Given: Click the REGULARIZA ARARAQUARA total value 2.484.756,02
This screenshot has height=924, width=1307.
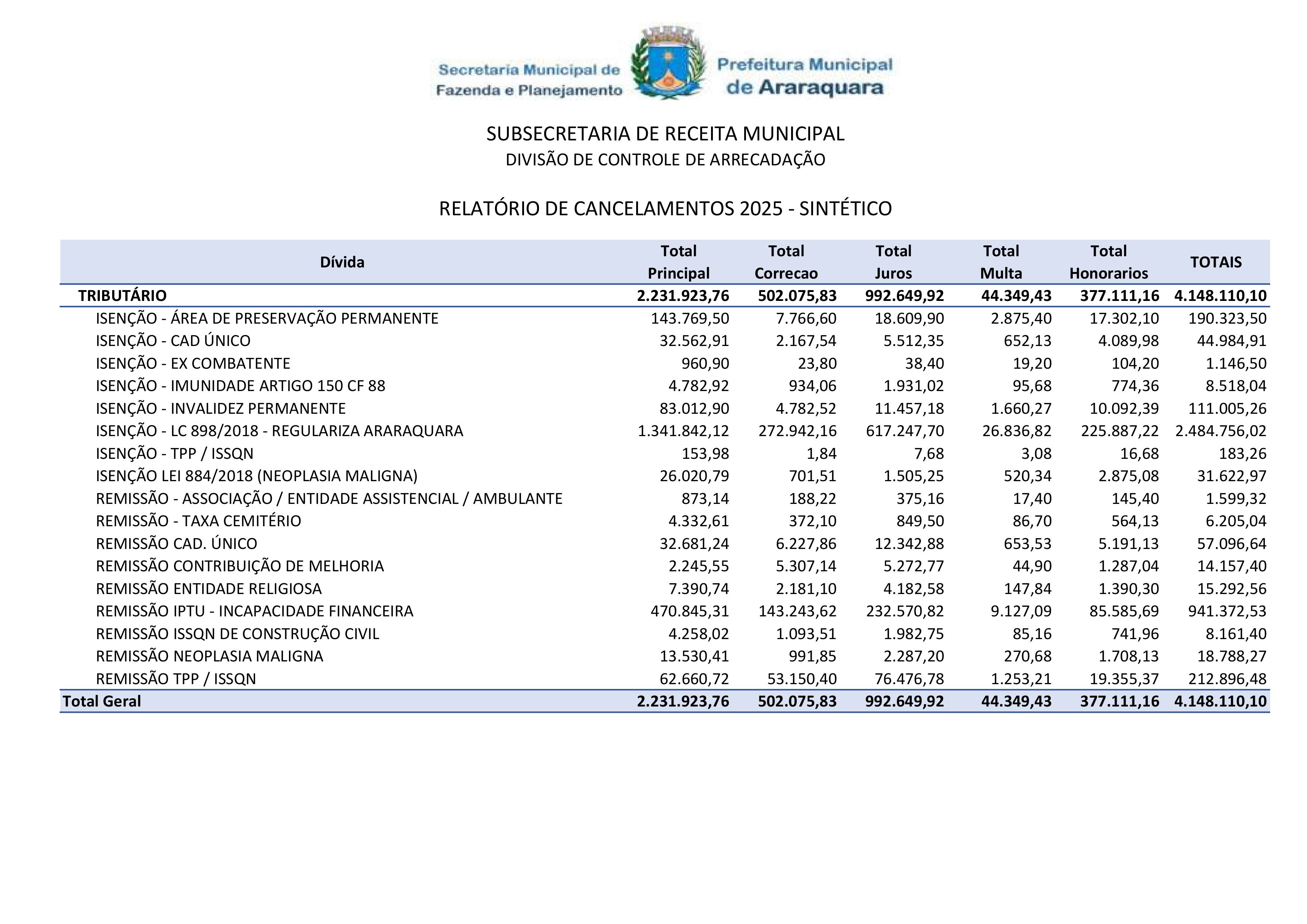Looking at the screenshot, I should (x=1221, y=431).
